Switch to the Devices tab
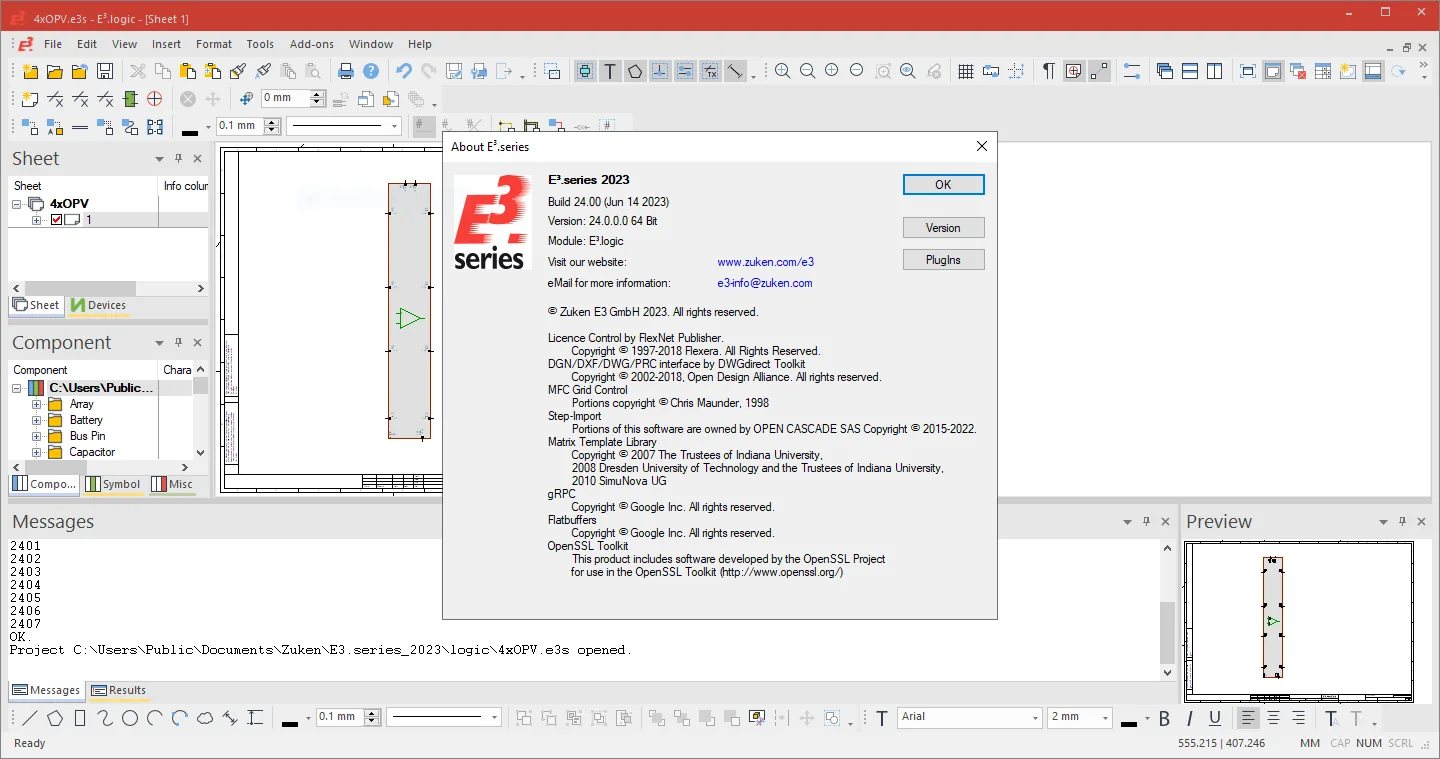 pos(98,305)
